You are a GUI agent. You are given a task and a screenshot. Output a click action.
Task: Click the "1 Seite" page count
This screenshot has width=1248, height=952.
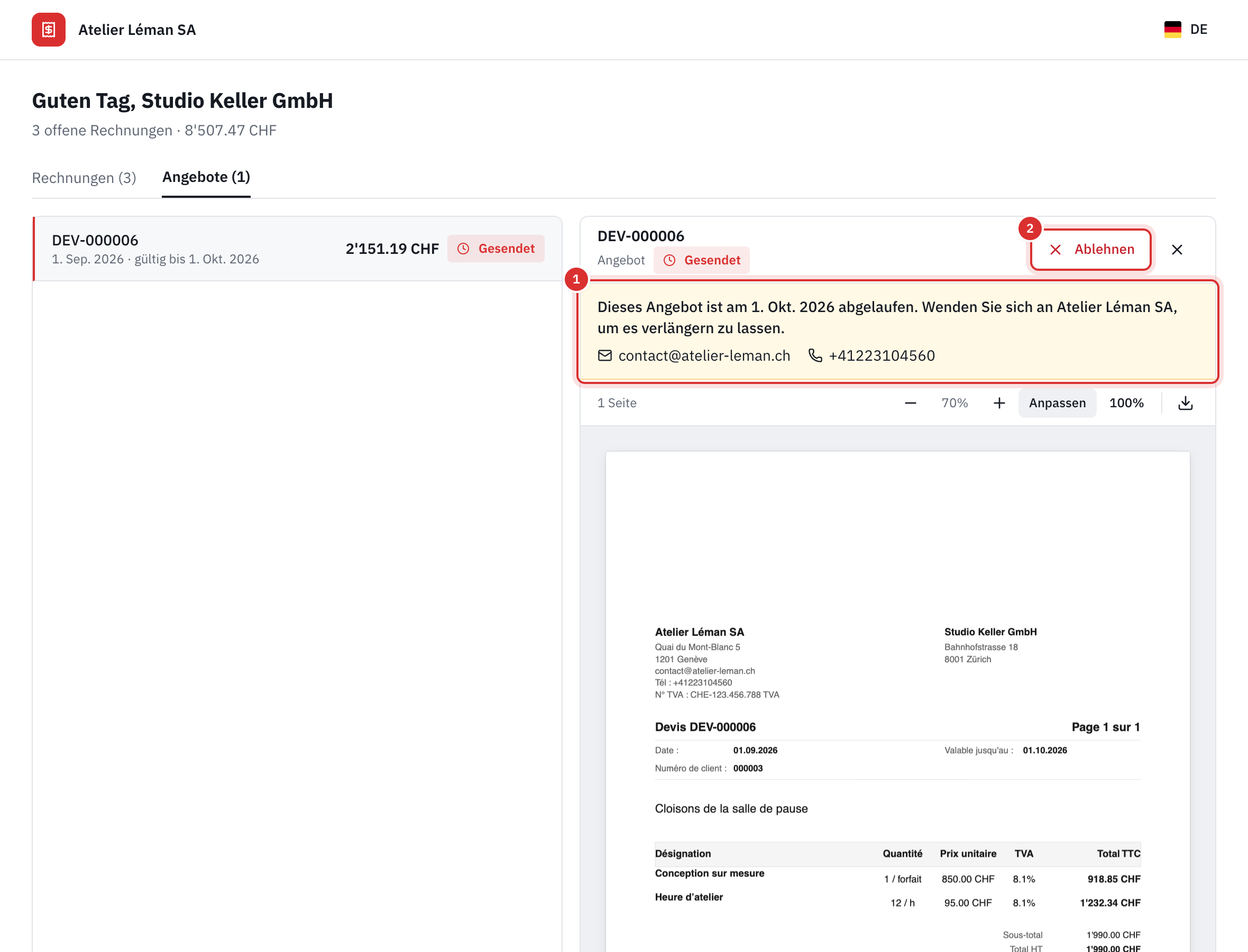click(x=617, y=403)
